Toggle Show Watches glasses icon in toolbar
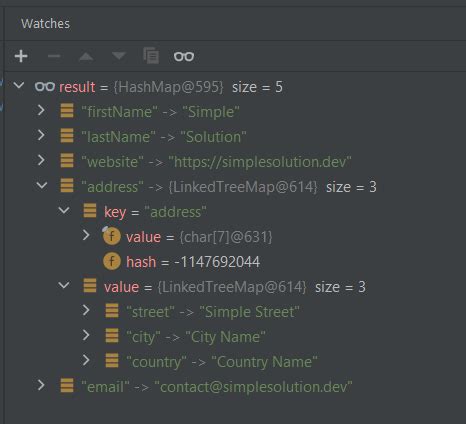 [184, 56]
